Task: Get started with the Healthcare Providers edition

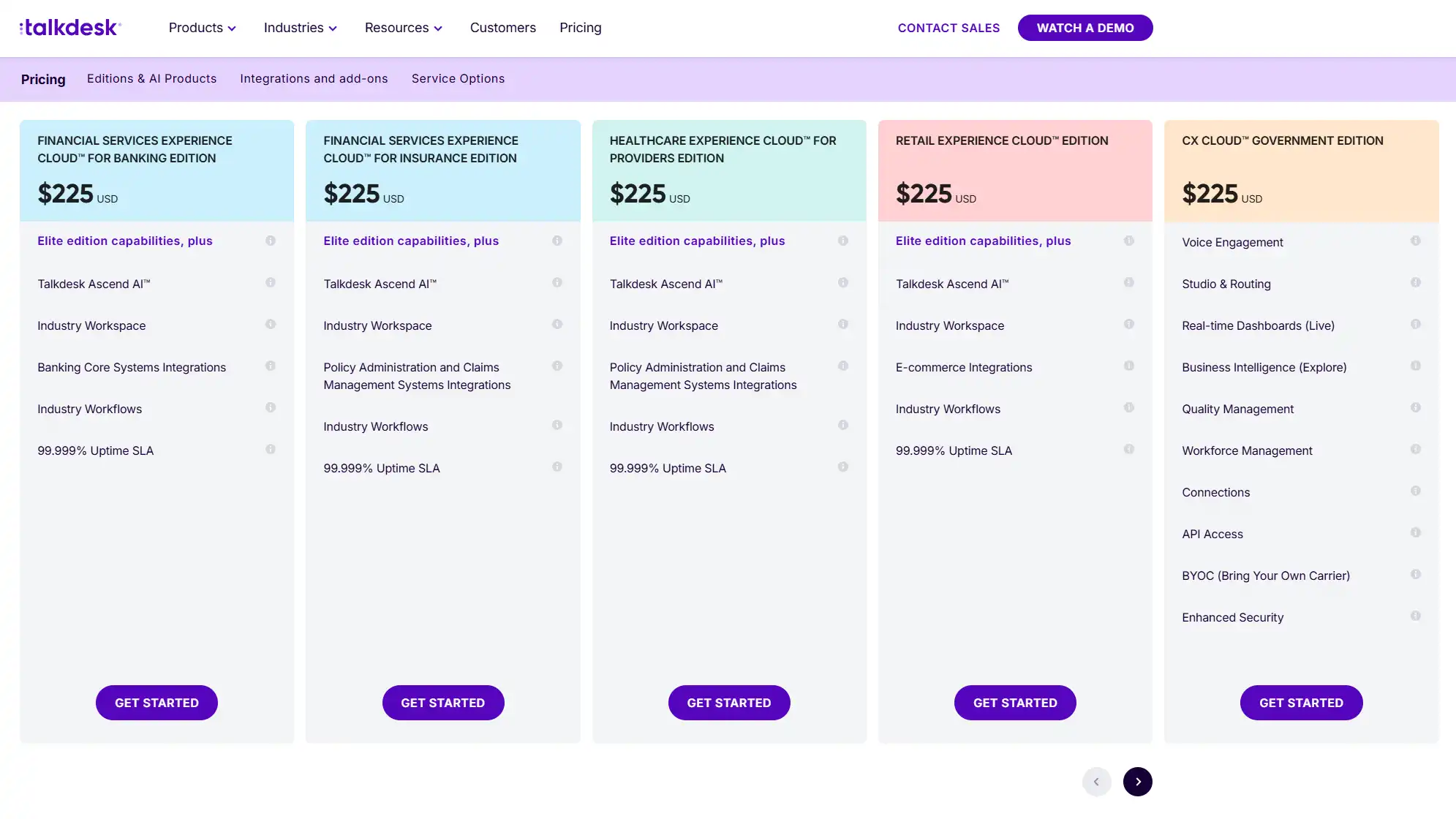Action: 729,703
